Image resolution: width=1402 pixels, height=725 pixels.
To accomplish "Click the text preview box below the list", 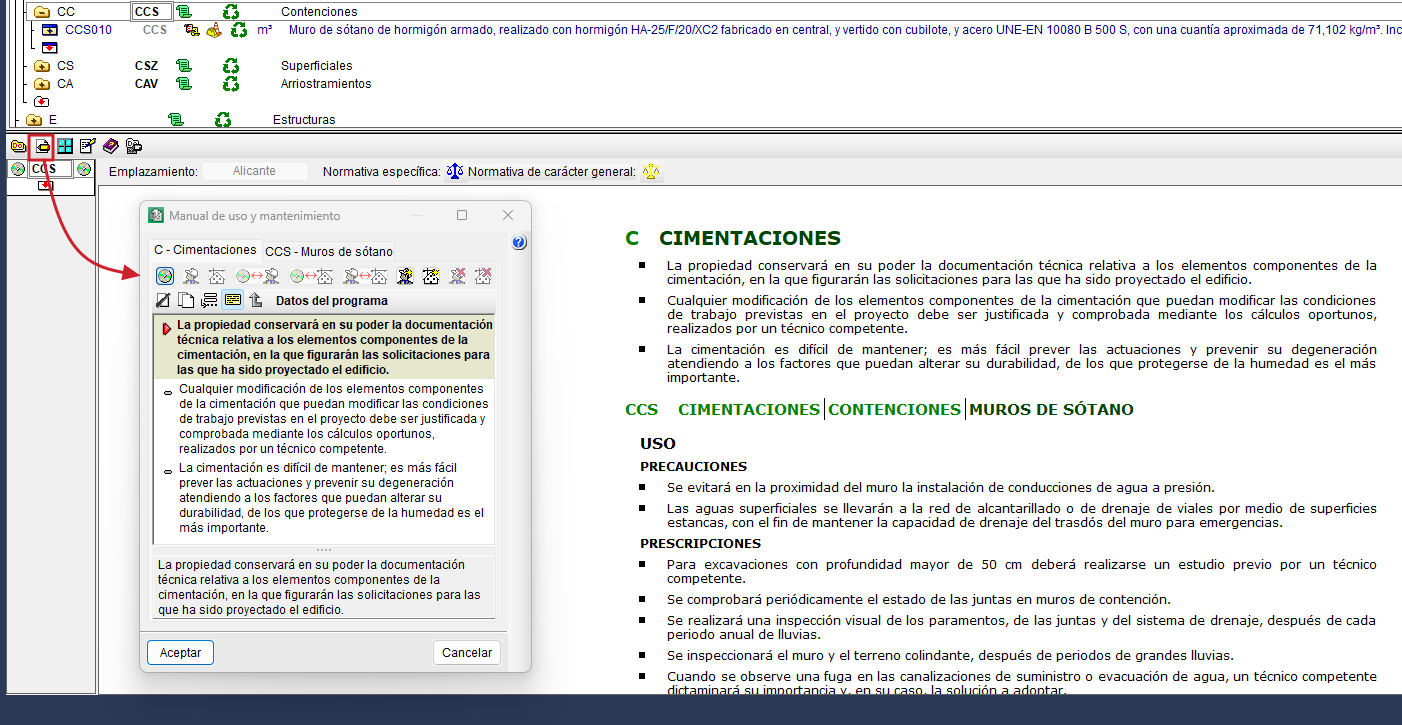I will point(324,587).
